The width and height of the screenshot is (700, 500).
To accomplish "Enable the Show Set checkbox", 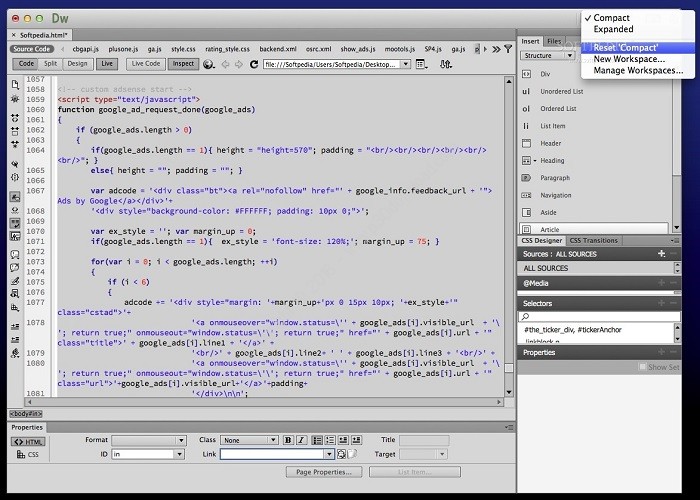I will (x=643, y=367).
